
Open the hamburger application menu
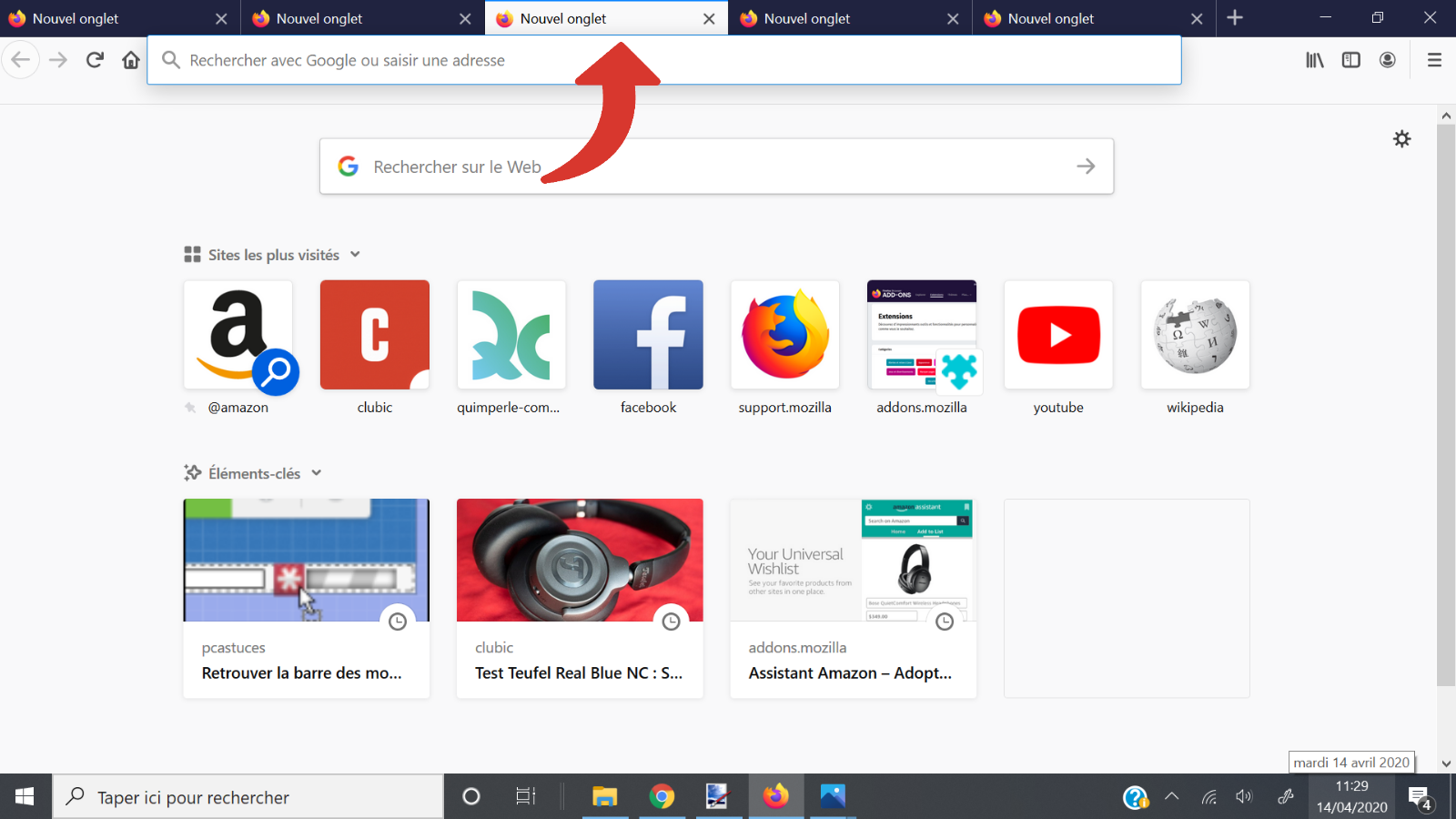point(1434,59)
